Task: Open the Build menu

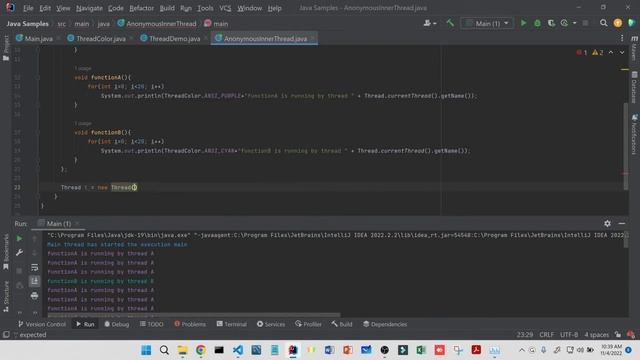Action: [x=167, y=8]
